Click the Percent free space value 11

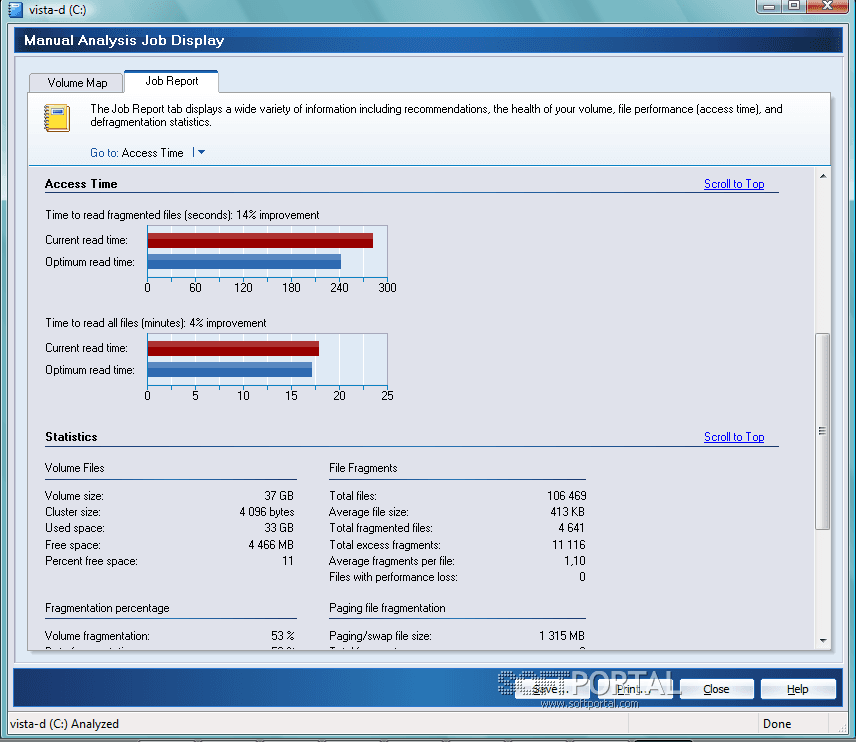click(288, 561)
